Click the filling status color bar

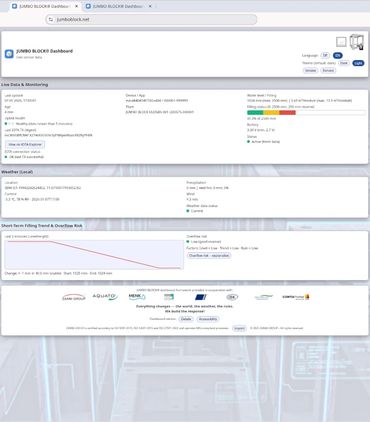(306, 113)
